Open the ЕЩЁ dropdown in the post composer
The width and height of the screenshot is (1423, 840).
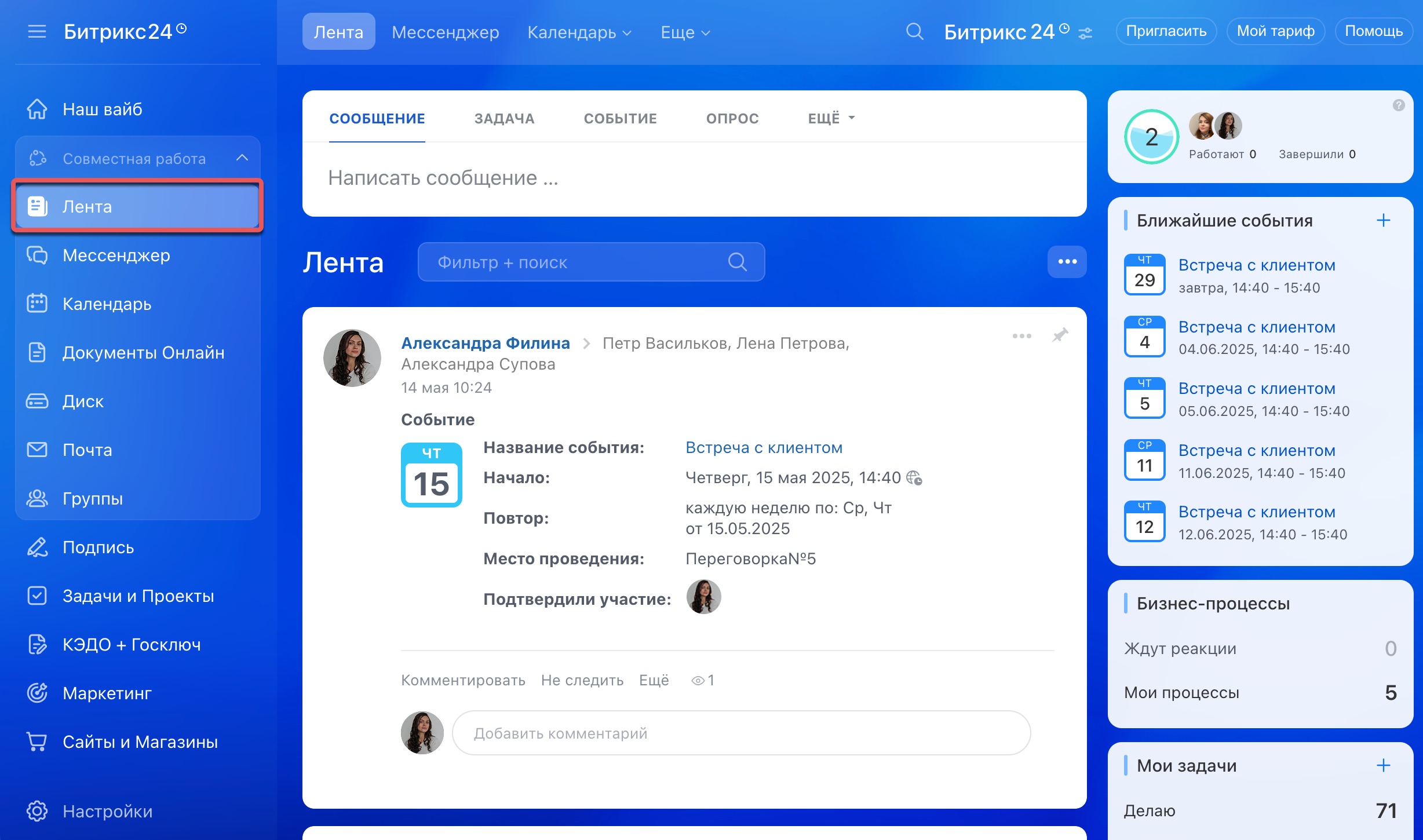point(831,118)
